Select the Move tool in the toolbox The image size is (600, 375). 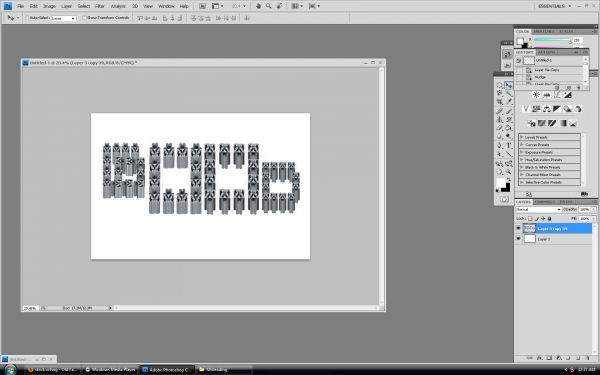pos(509,85)
